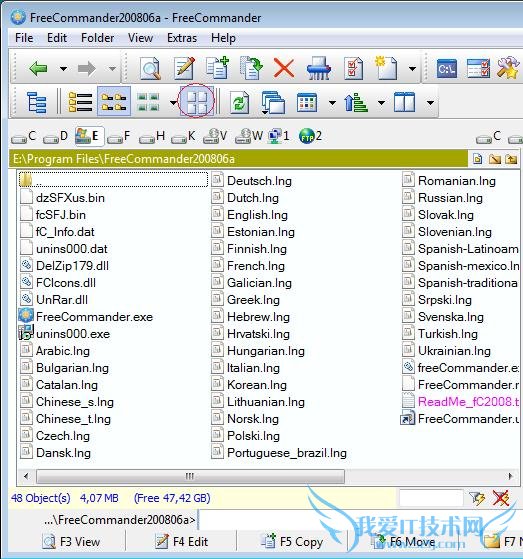523x559 pixels.
Task: Click the horizontal scrollbar thumb
Action: [190, 476]
